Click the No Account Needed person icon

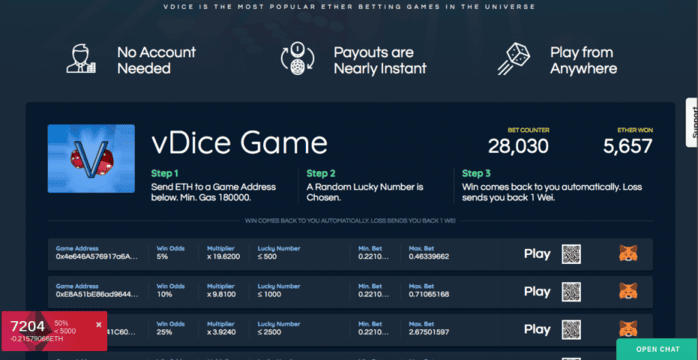click(81, 59)
